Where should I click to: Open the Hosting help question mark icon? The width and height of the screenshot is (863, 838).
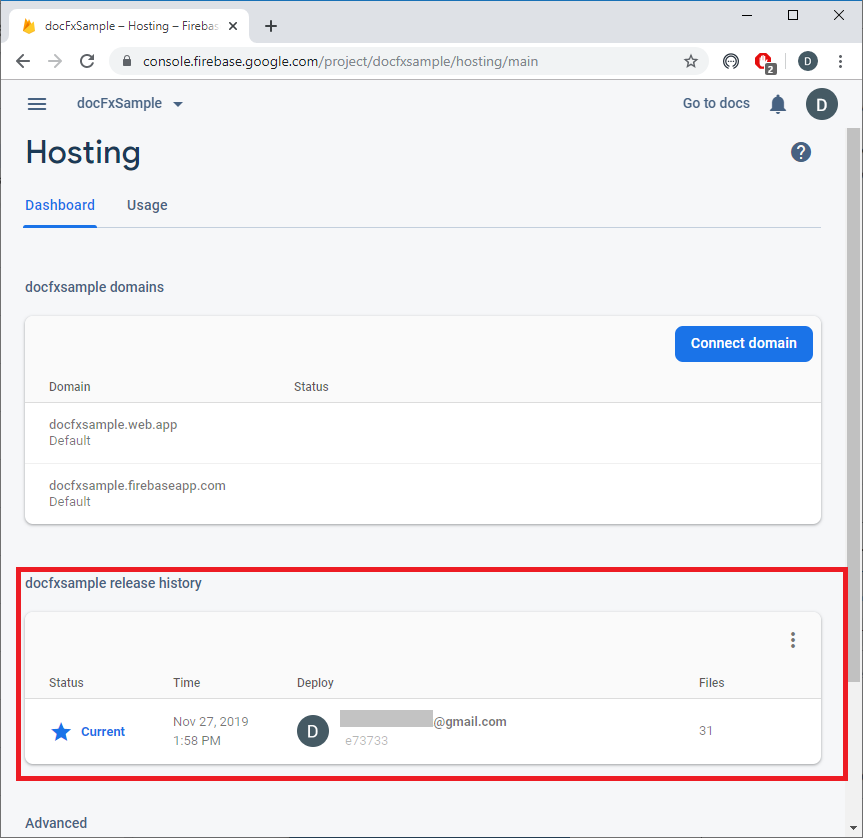(800, 152)
